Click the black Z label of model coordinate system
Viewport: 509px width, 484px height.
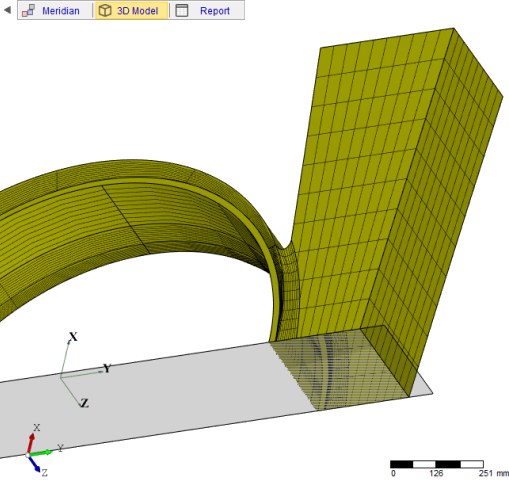85,403
